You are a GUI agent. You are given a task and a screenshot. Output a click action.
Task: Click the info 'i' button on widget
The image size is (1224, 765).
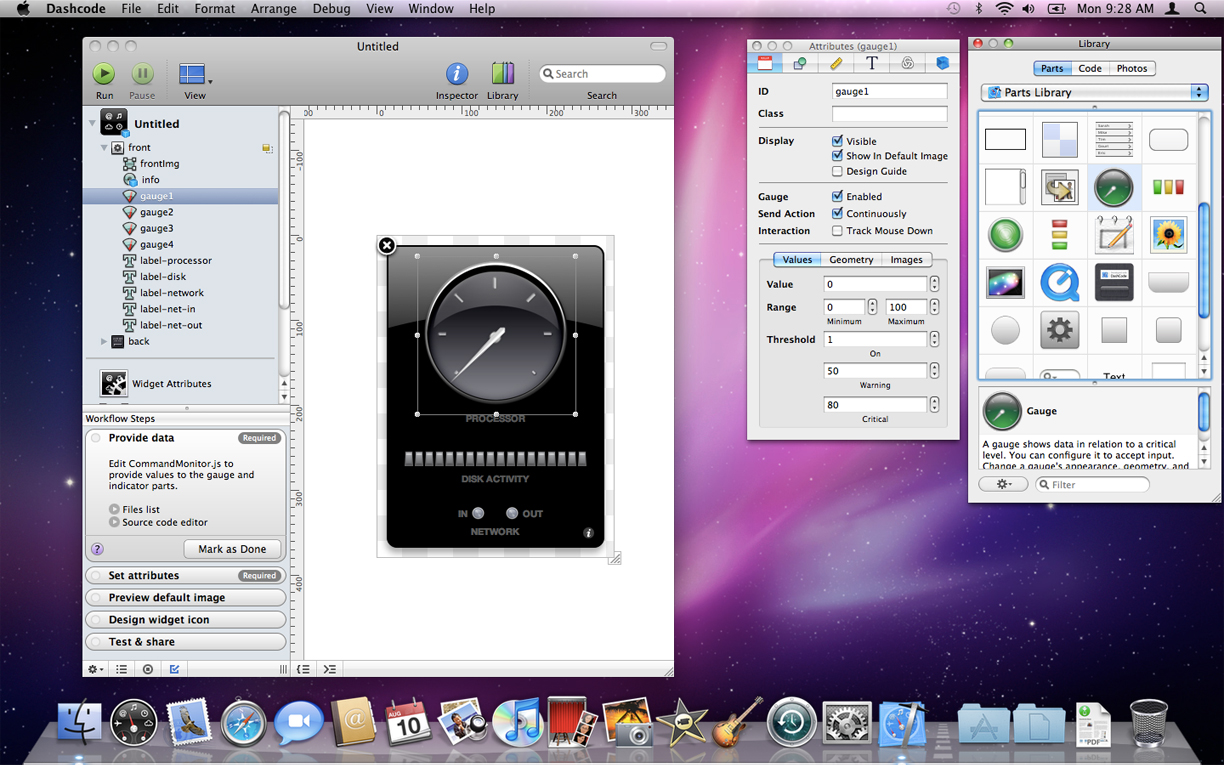[x=589, y=533]
